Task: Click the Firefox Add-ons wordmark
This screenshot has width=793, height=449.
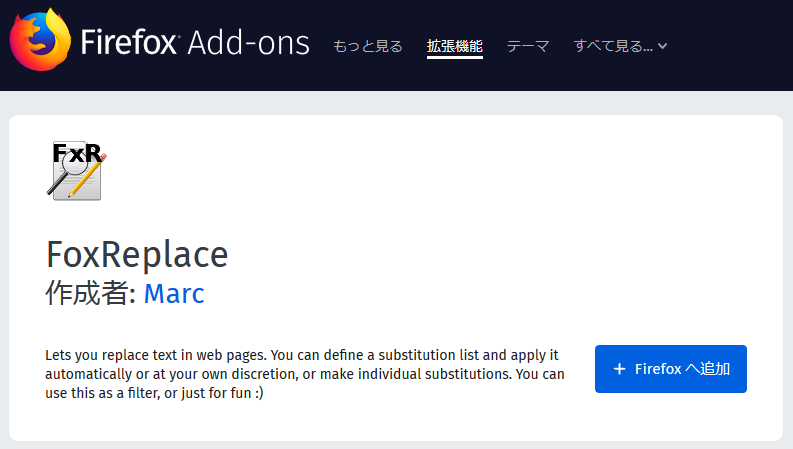Action: [195, 43]
